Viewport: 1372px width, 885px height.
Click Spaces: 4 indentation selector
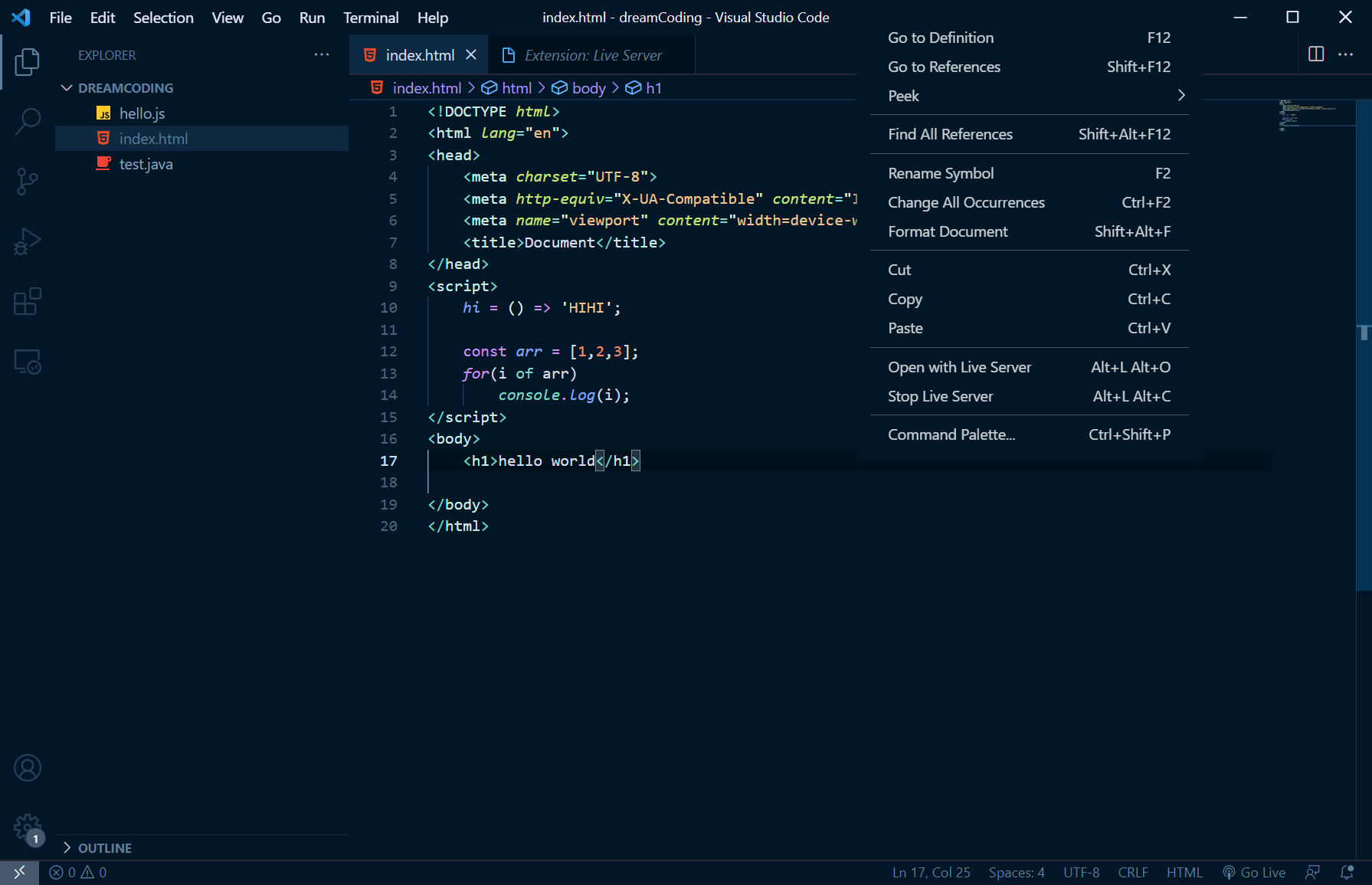click(1016, 872)
